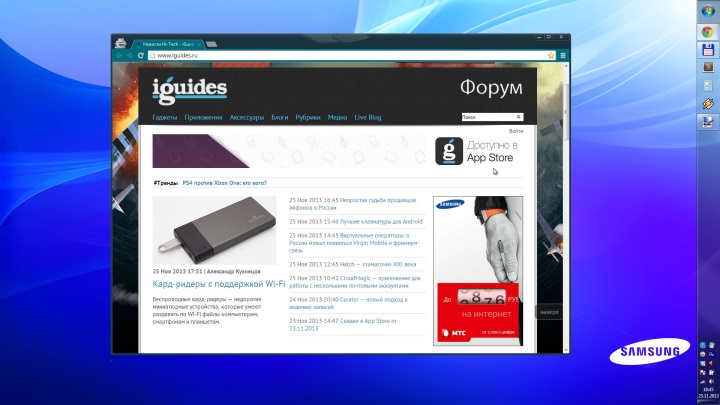The height and width of the screenshot is (405, 720).
Task: Click the dark S-logo taskbar icon
Action: pyautogui.click(x=708, y=67)
